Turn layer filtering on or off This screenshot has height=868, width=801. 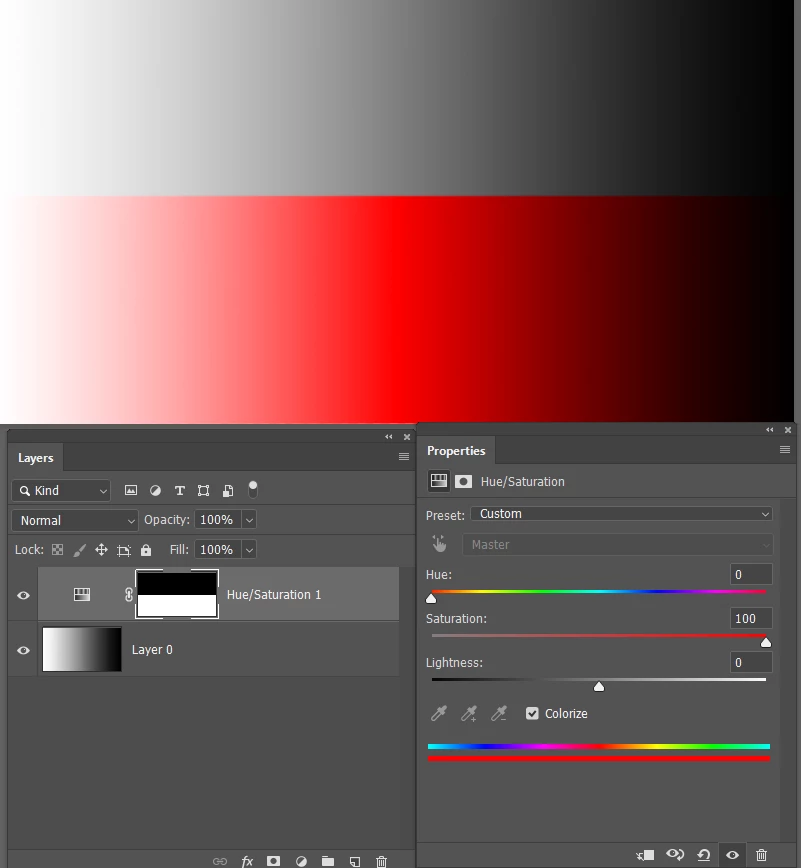(x=252, y=489)
